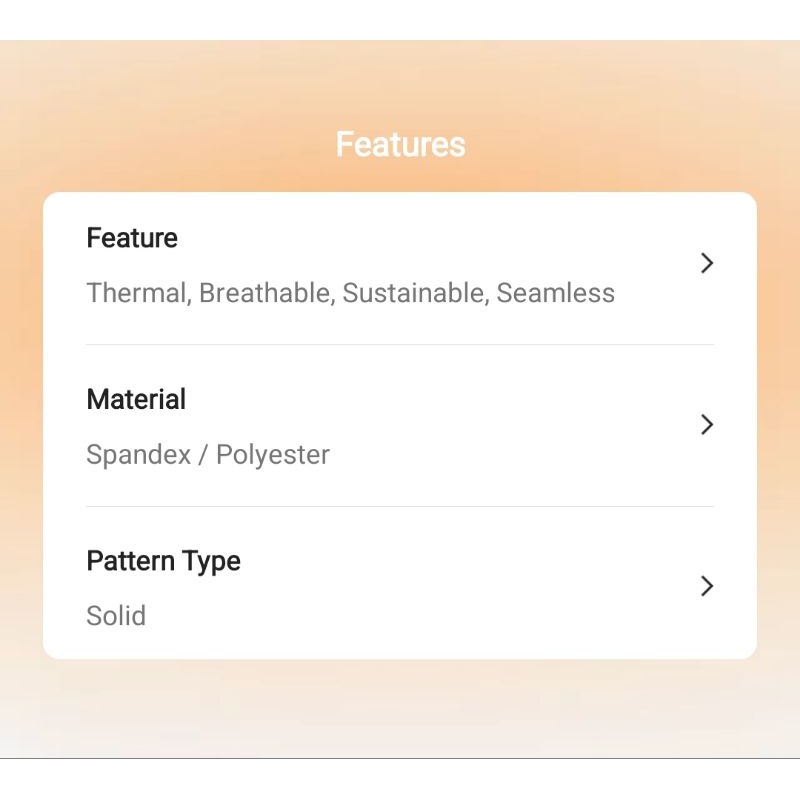Viewport: 800px width, 800px height.
Task: Select the "Solid" pattern value
Action: click(x=116, y=616)
